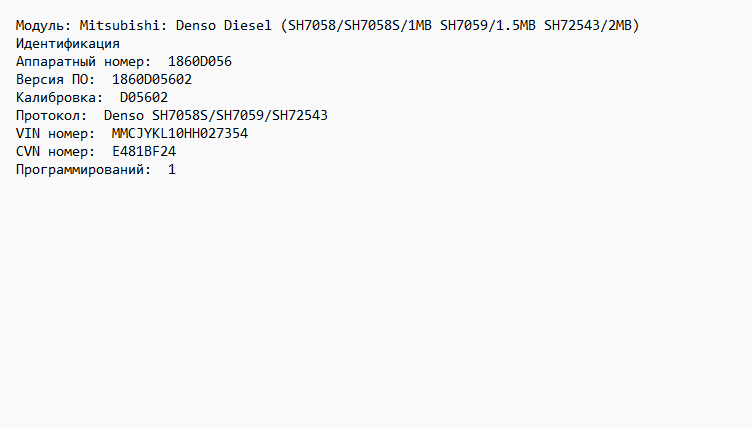
Task: Click the programming count value "1"
Action: 172,170
